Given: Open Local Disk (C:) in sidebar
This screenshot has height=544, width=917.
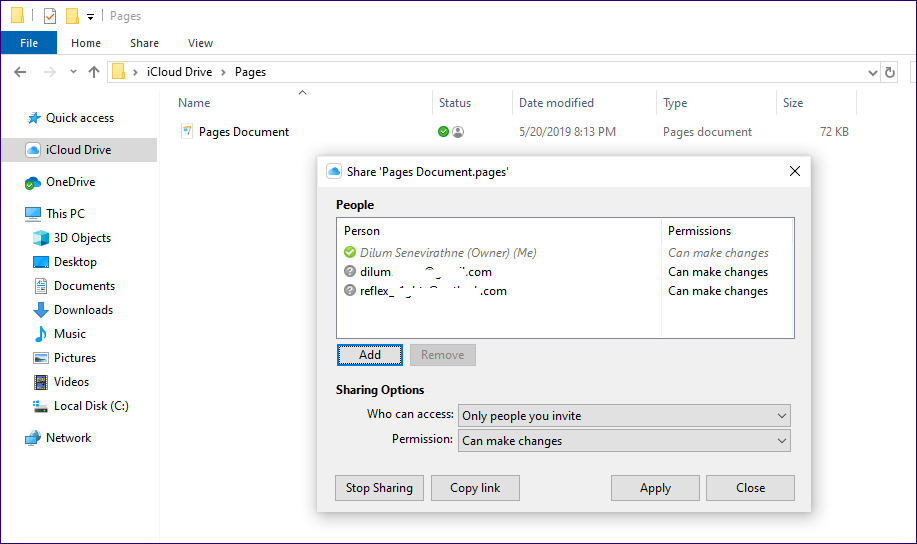Looking at the screenshot, I should coord(91,406).
